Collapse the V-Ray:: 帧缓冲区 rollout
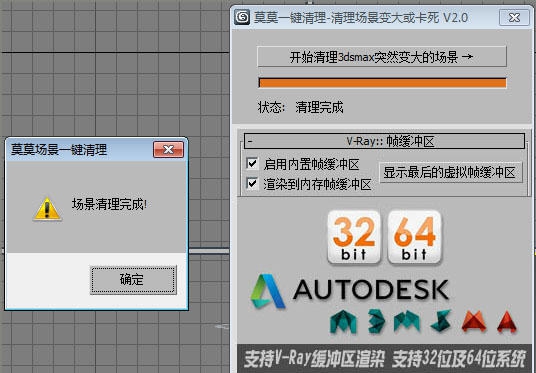536x373 pixels. click(x=384, y=141)
